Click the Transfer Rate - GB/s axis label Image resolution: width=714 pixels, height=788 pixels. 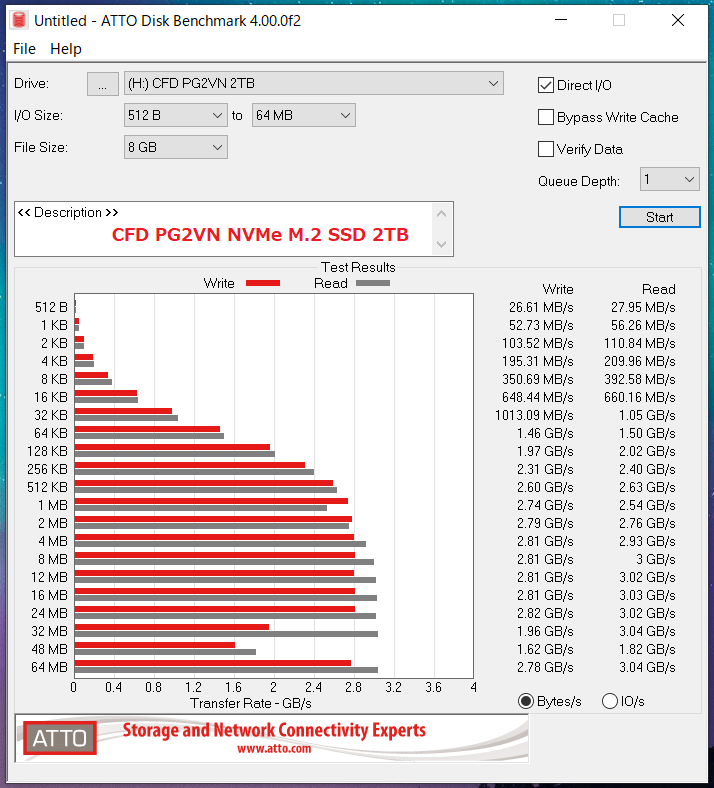[251, 703]
